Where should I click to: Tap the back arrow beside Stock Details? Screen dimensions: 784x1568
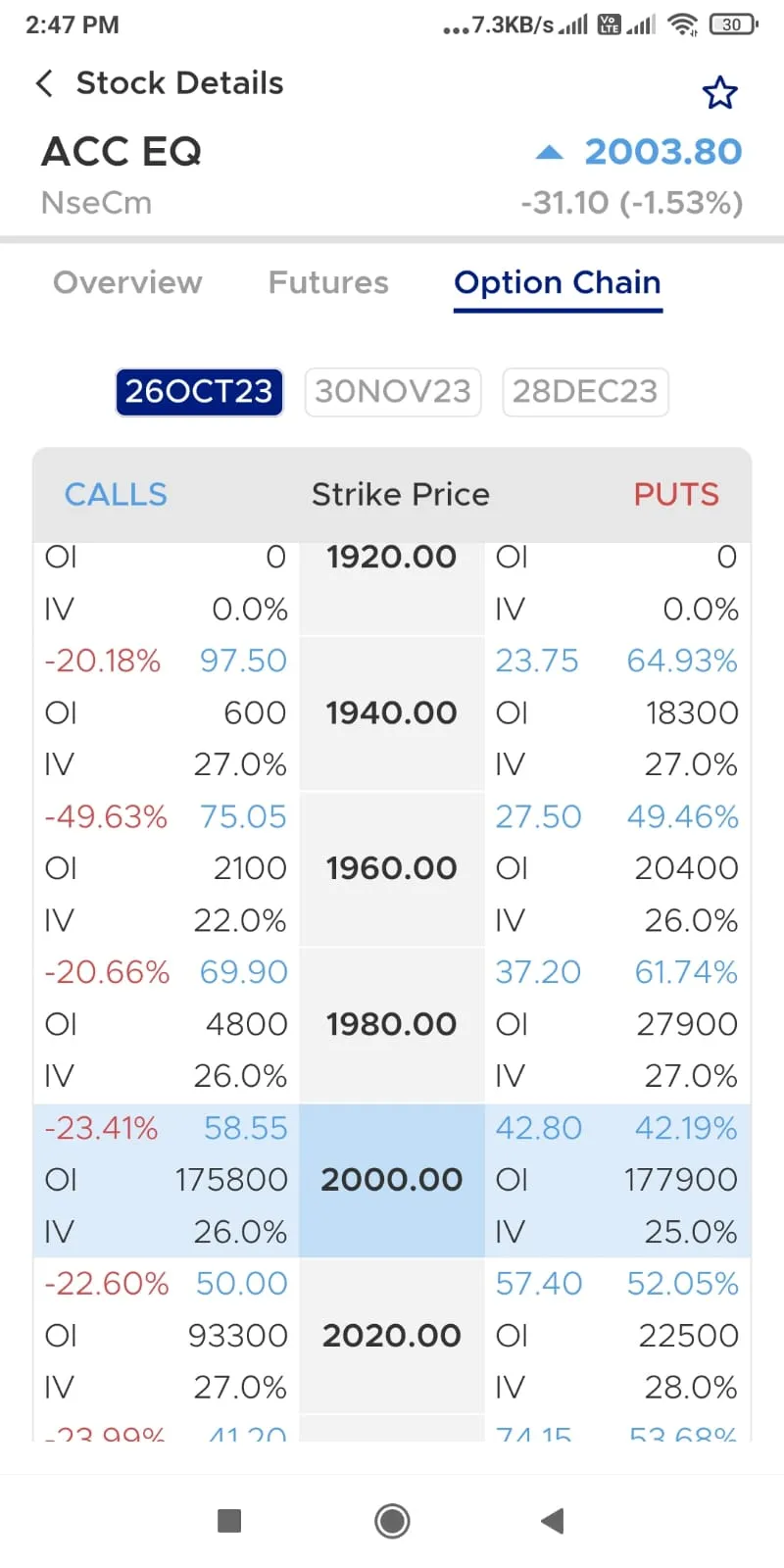tap(44, 83)
